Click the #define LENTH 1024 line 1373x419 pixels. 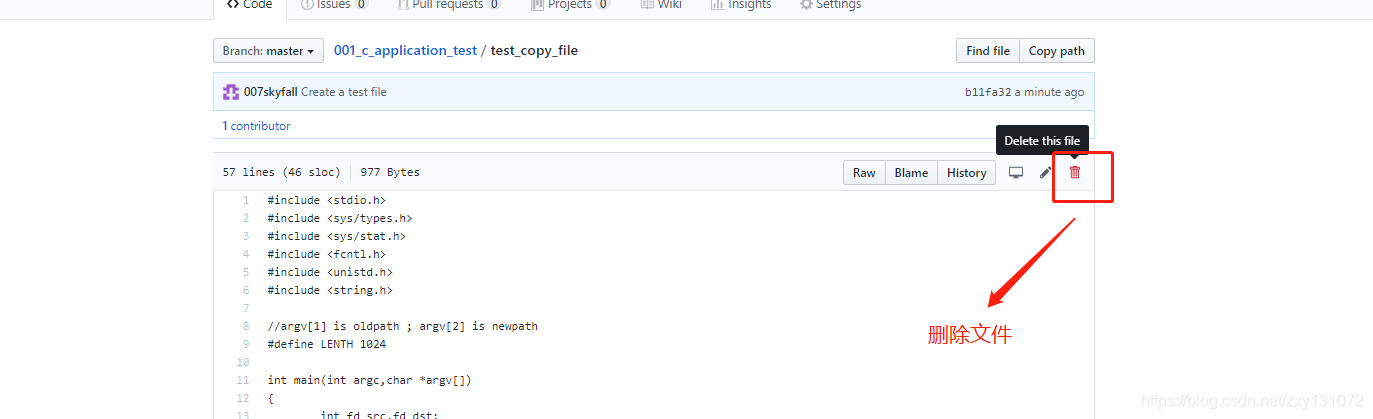(x=326, y=344)
